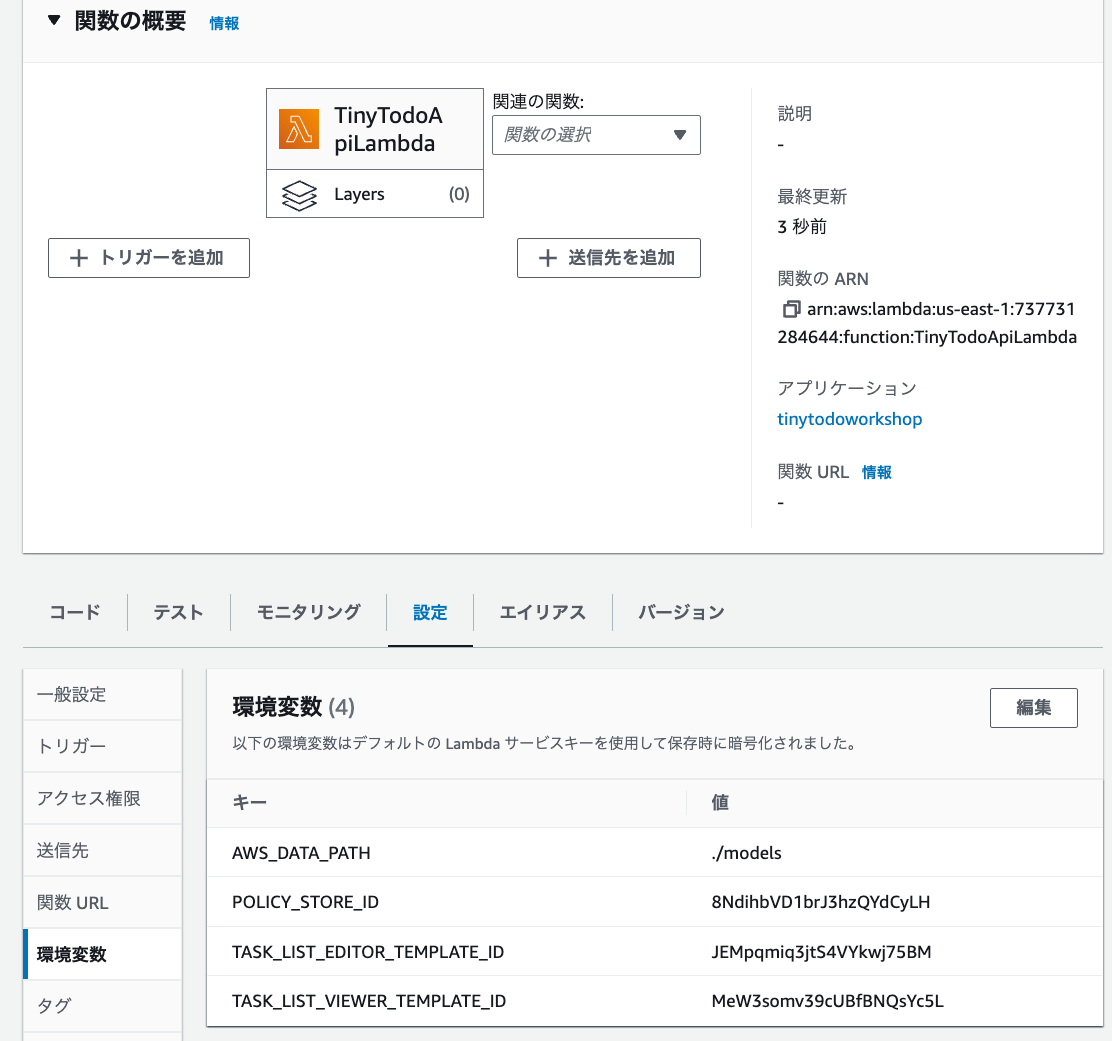The width and height of the screenshot is (1112, 1041).
Task: Select the TASK_LIST_EDITOR_TEMPLATE_ID key cell
Action: 368,952
